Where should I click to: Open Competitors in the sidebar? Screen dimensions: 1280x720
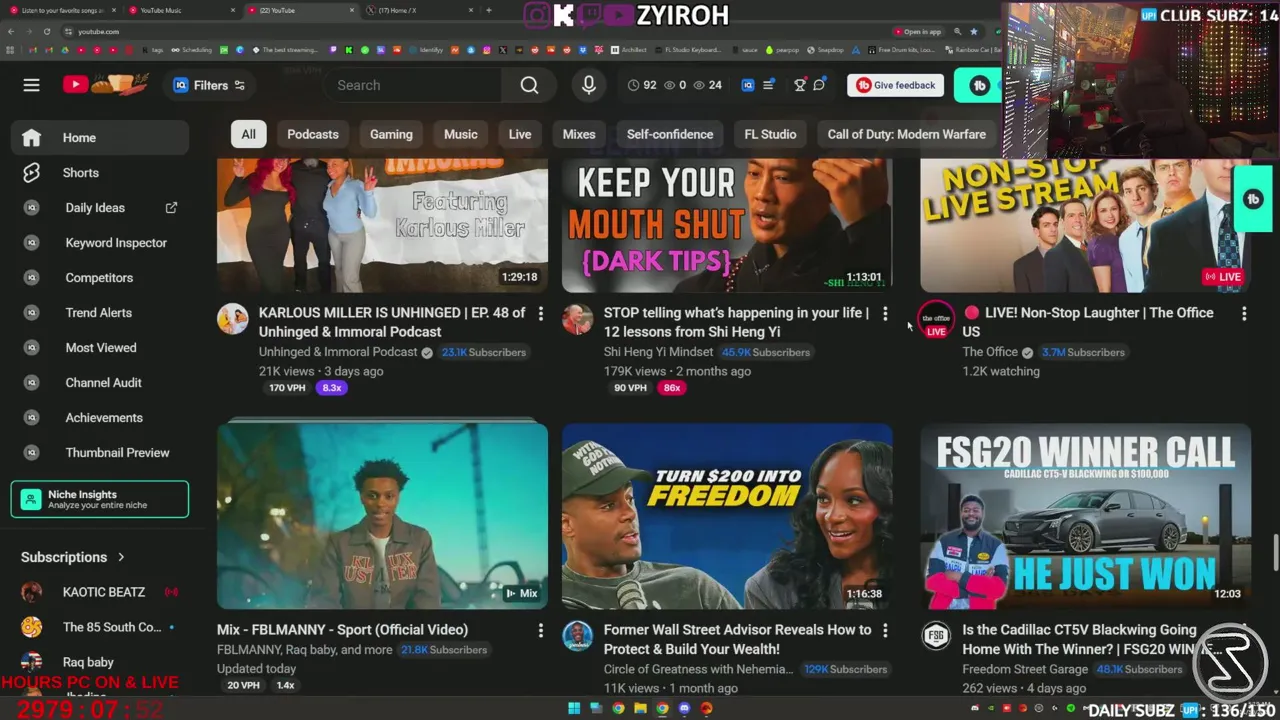(100, 278)
